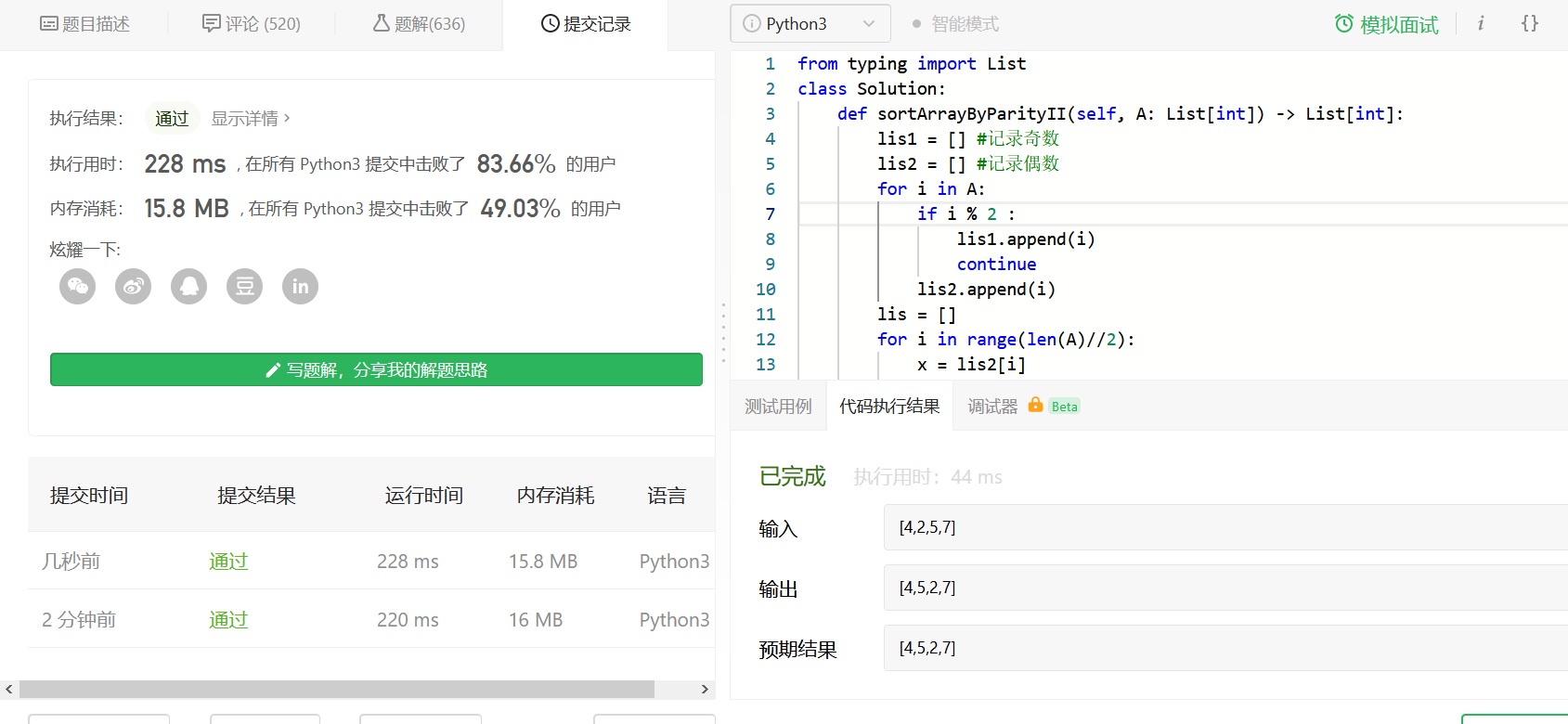Click 已完成 status text

(x=792, y=476)
